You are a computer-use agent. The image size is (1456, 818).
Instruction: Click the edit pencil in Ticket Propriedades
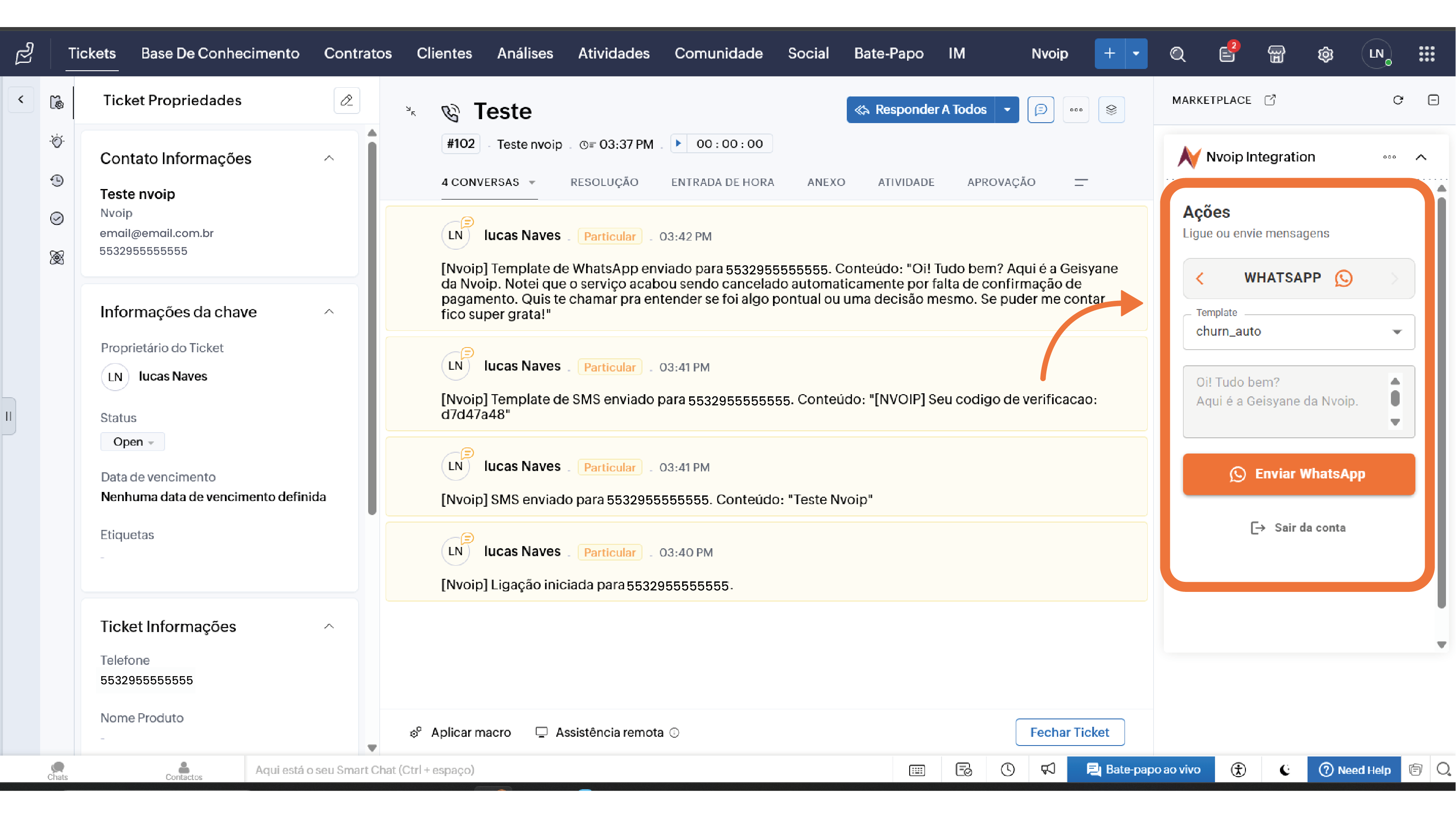coord(346,100)
